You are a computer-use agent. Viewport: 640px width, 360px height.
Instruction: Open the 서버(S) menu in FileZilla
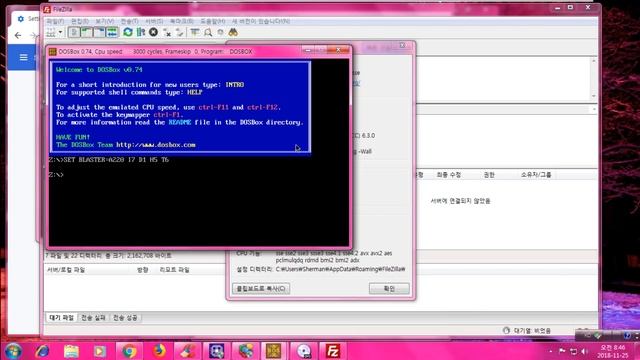[x=154, y=21]
